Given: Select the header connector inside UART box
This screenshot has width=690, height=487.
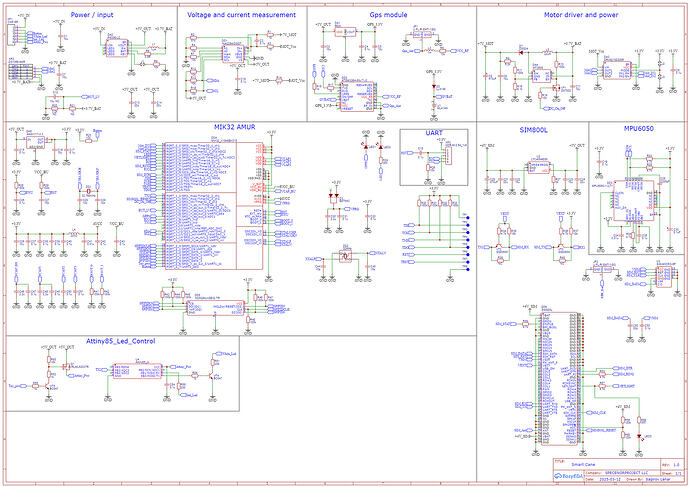Looking at the screenshot, I should pos(448,156).
